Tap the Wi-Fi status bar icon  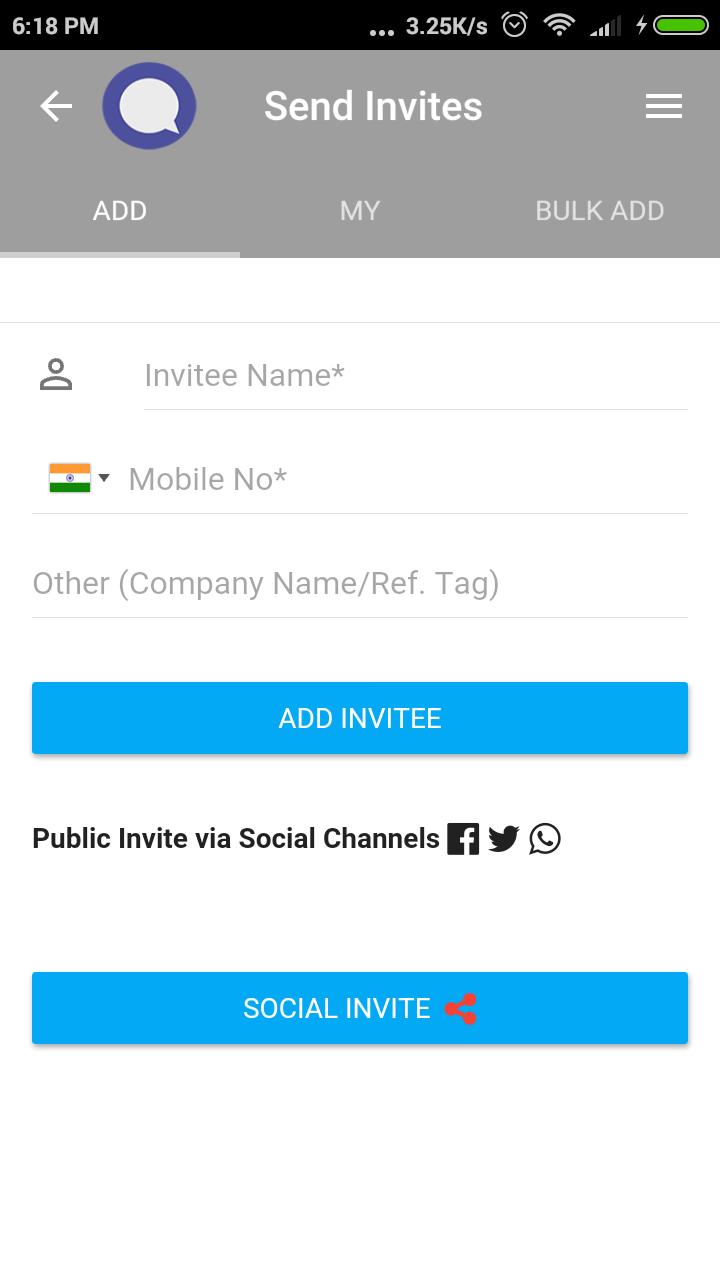click(x=558, y=25)
